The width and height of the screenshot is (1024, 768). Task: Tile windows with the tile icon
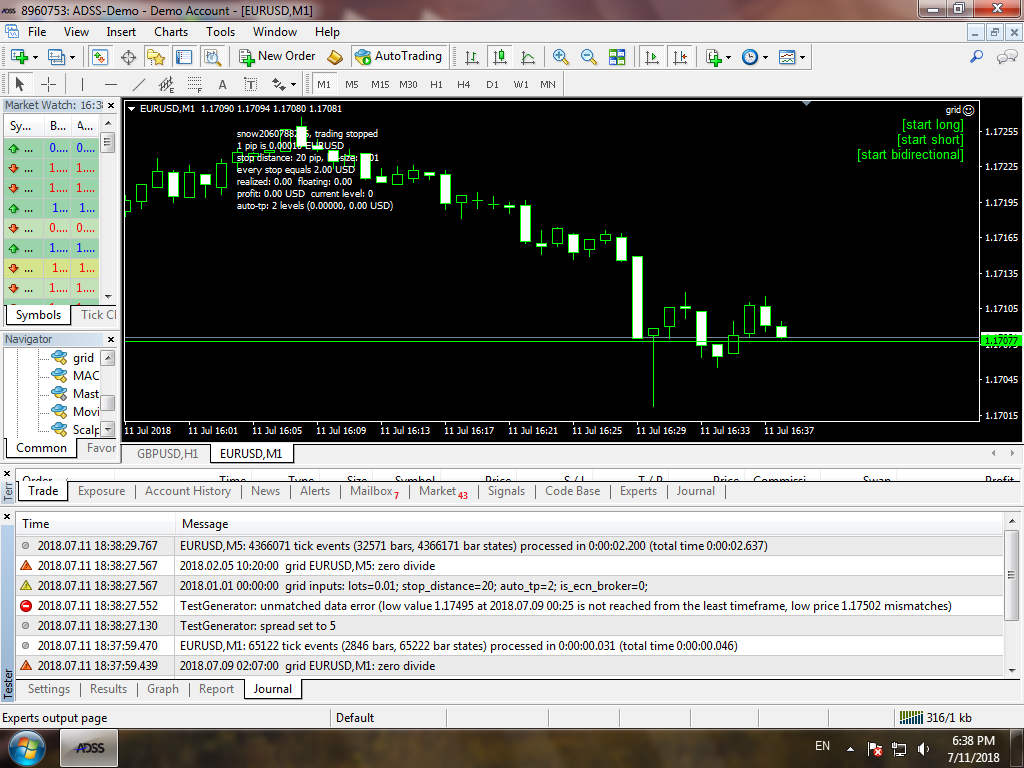(616, 57)
